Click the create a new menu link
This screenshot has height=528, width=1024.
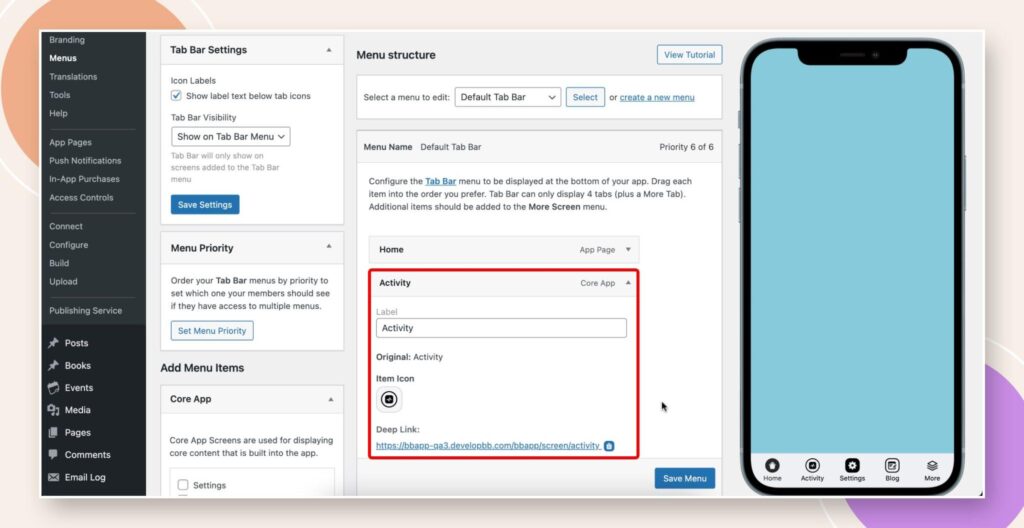[x=657, y=97]
